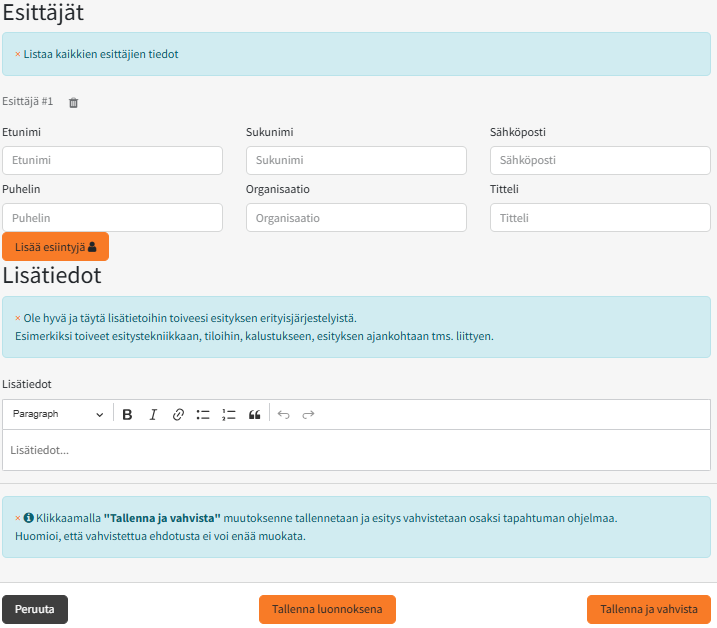Dismiss the 'Listaa kaikkien esittäjien tiedot' notice
This screenshot has height=628, width=717.
(x=17, y=54)
